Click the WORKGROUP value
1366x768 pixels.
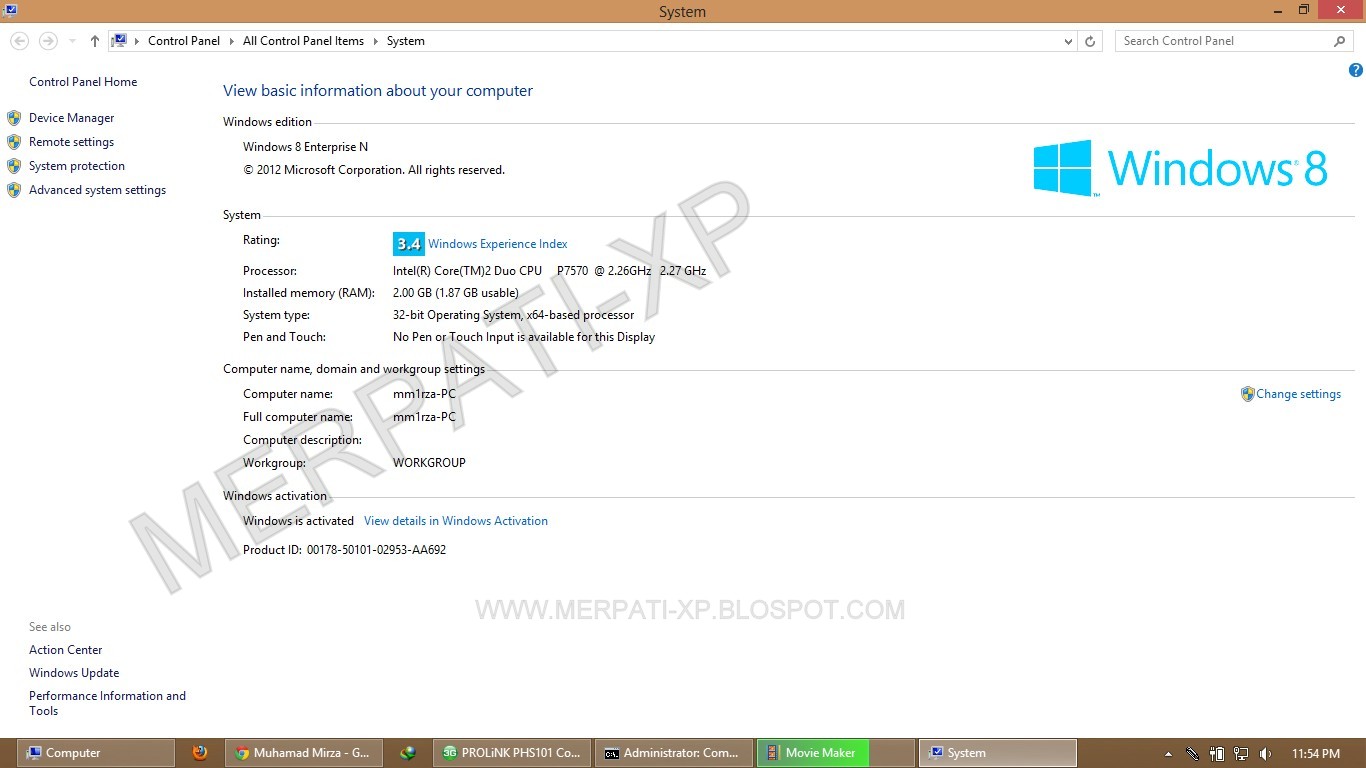click(x=429, y=463)
